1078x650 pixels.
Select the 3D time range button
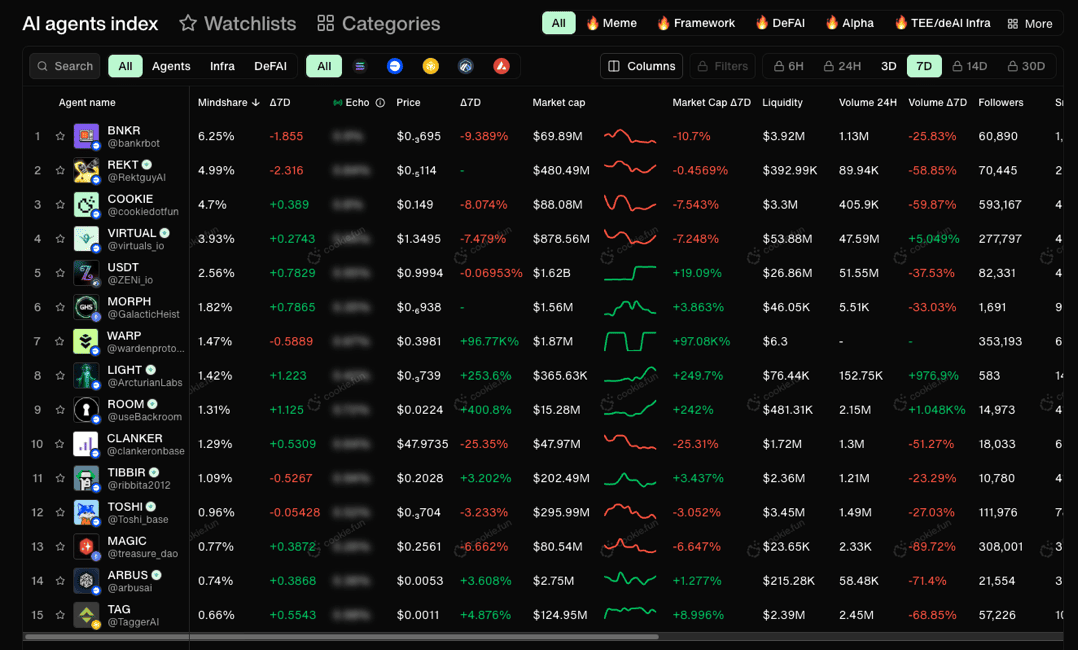click(x=888, y=66)
